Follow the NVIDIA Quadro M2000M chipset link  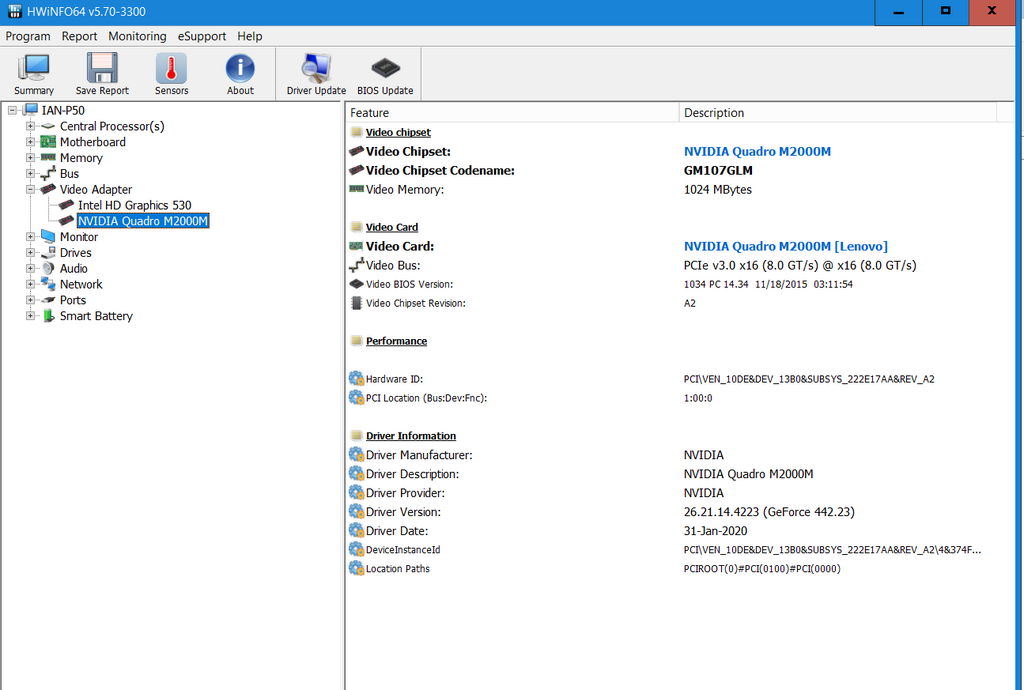point(757,151)
